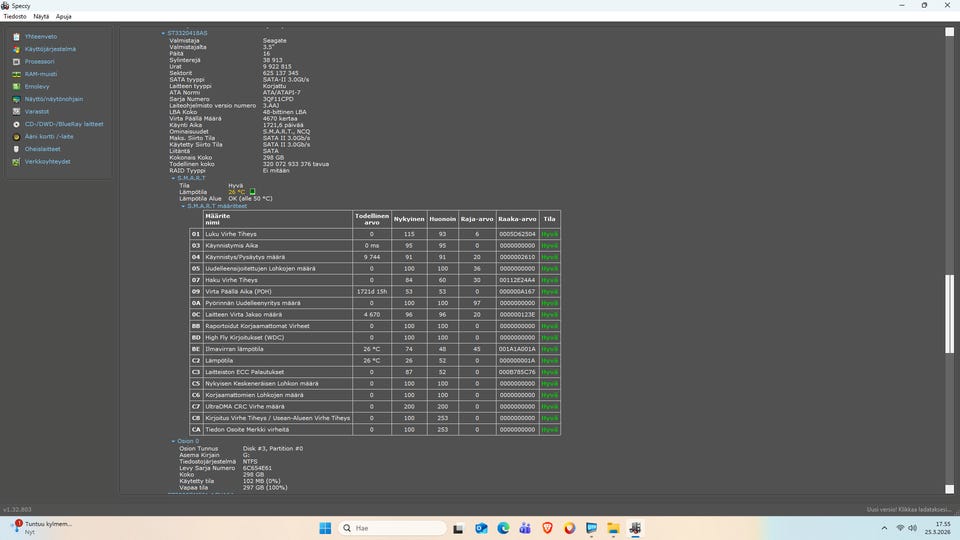Open the Näytä menu

(41, 17)
